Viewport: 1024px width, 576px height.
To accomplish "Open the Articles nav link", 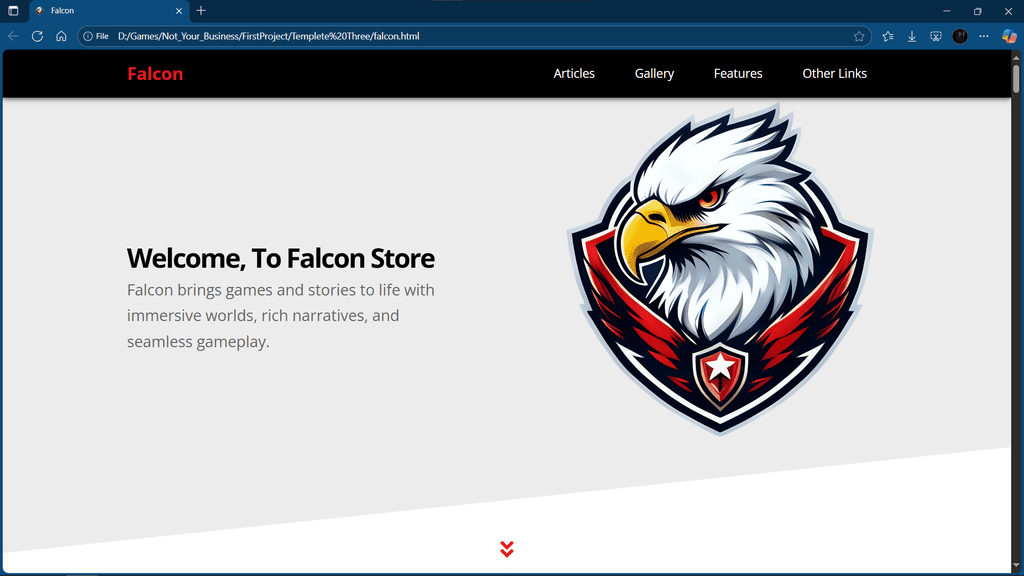I will [x=574, y=74].
